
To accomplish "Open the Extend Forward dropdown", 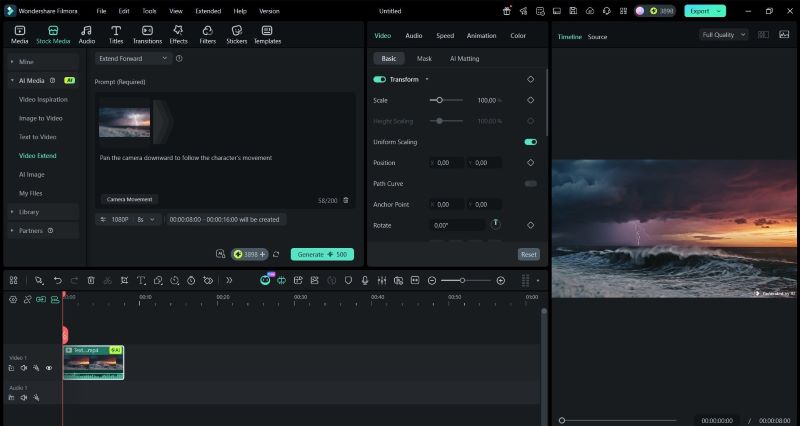I will (133, 59).
